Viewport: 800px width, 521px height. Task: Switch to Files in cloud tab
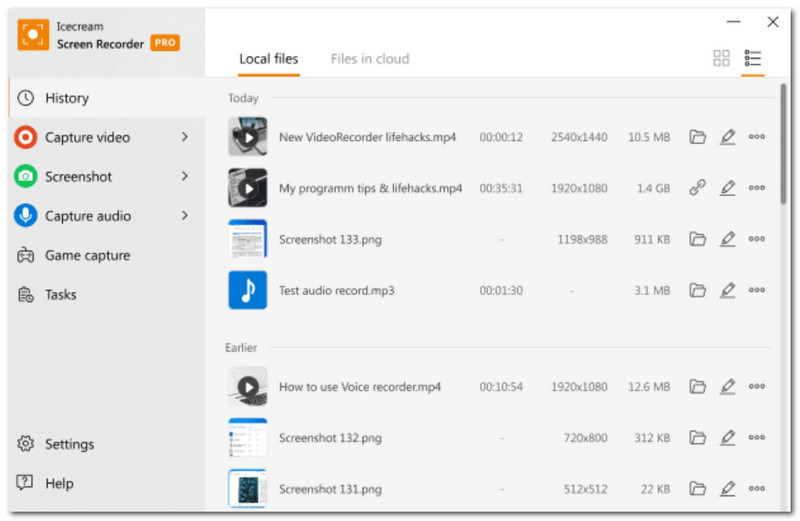coord(370,59)
